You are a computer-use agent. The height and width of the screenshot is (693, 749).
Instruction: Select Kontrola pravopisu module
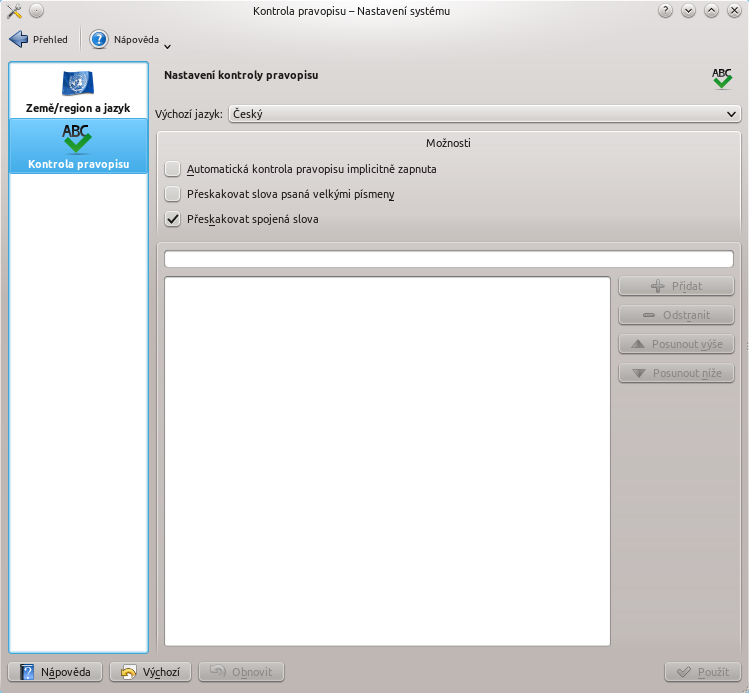(78, 147)
